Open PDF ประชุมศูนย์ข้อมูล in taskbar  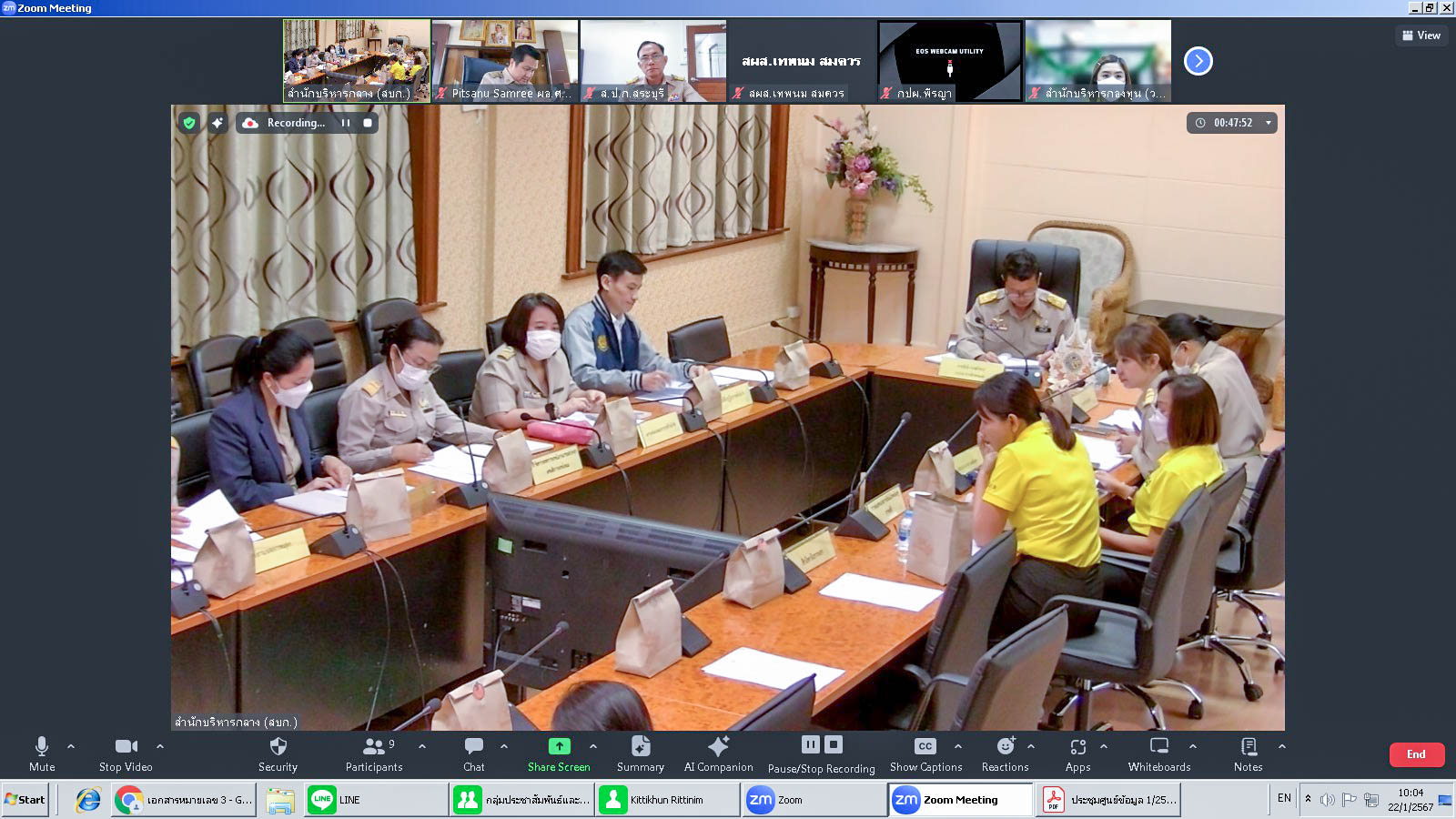[x=1107, y=800]
